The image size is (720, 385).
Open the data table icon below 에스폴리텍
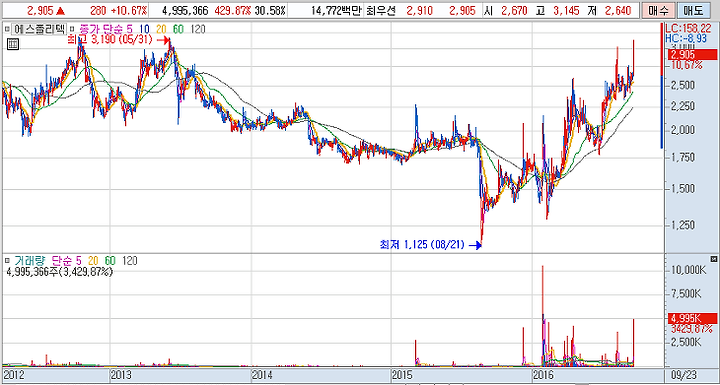13,45
